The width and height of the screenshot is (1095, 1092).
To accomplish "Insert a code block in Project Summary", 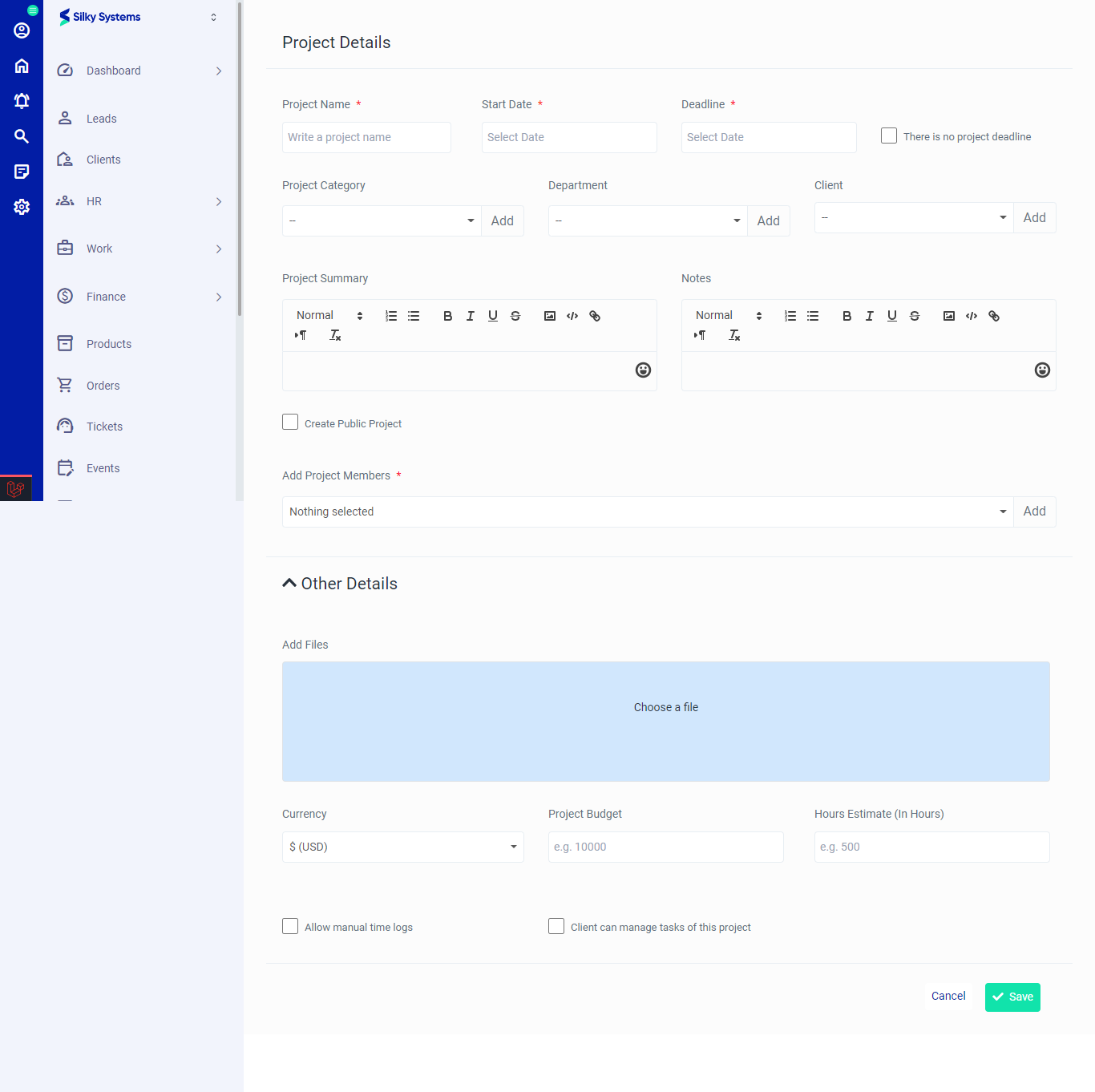I will pos(572,315).
